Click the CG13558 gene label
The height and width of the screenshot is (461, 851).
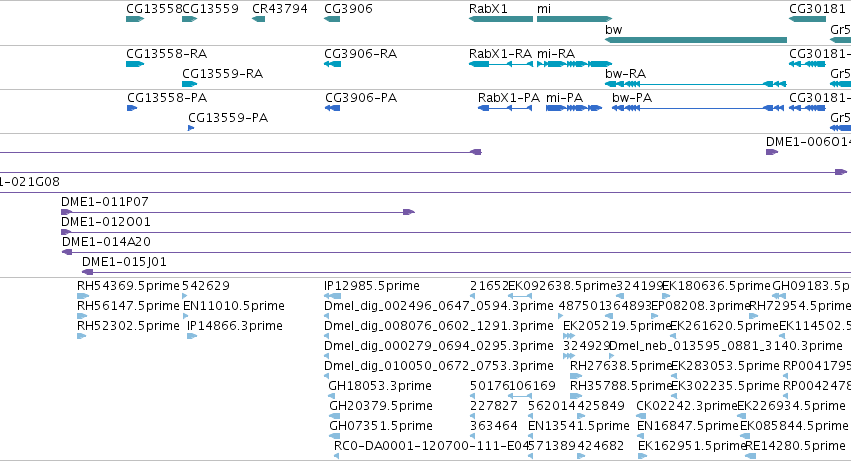coord(154,9)
